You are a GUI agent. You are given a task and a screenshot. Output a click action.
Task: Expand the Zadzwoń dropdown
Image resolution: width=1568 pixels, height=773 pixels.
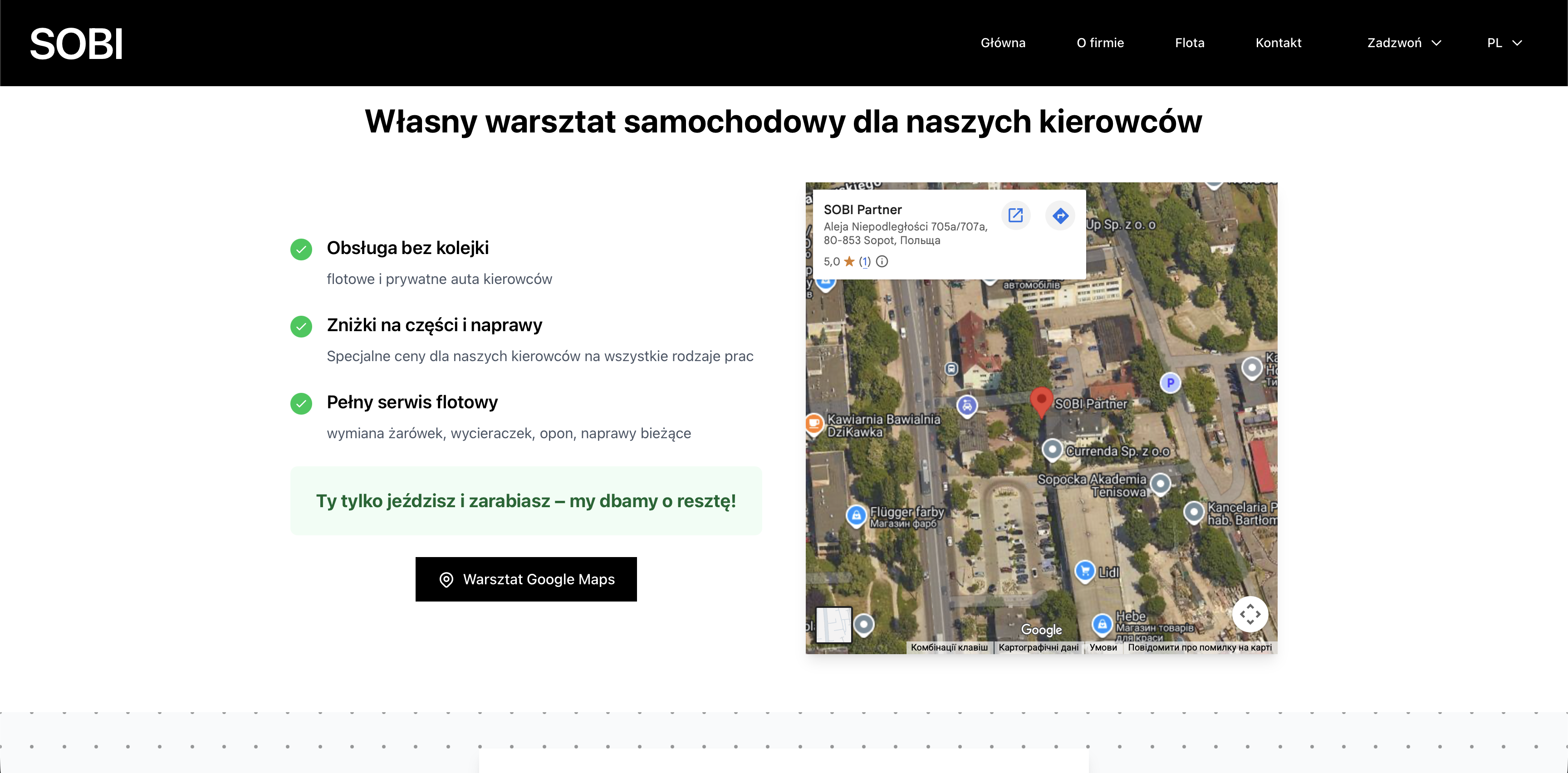tap(1404, 43)
